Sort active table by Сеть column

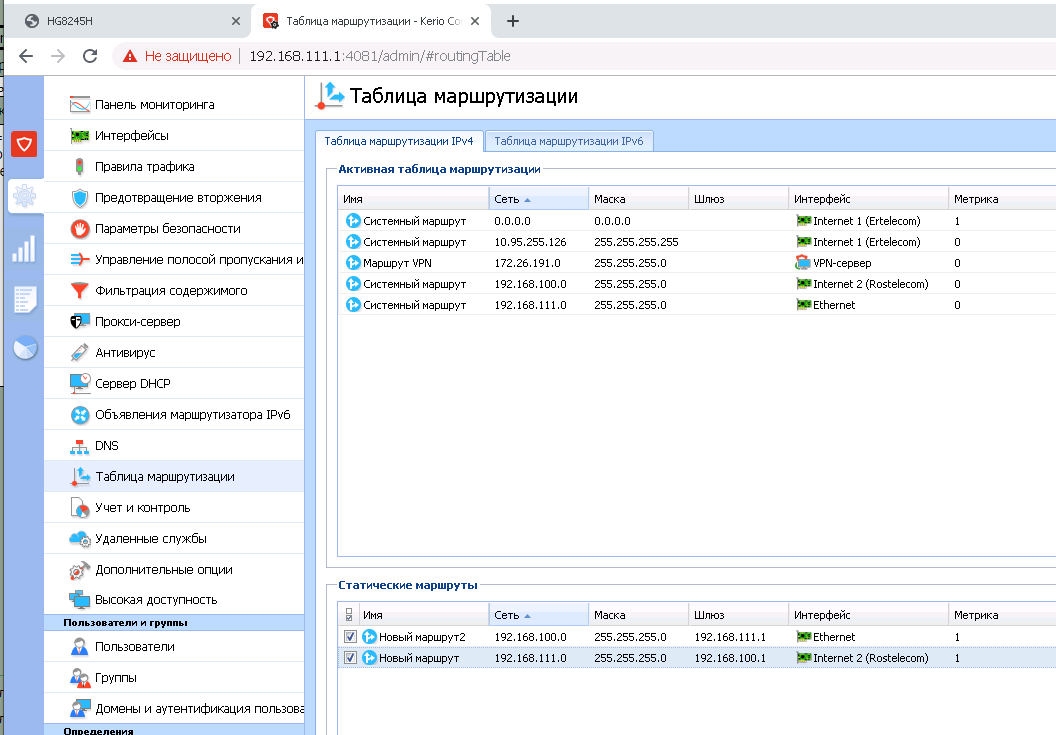tap(538, 199)
